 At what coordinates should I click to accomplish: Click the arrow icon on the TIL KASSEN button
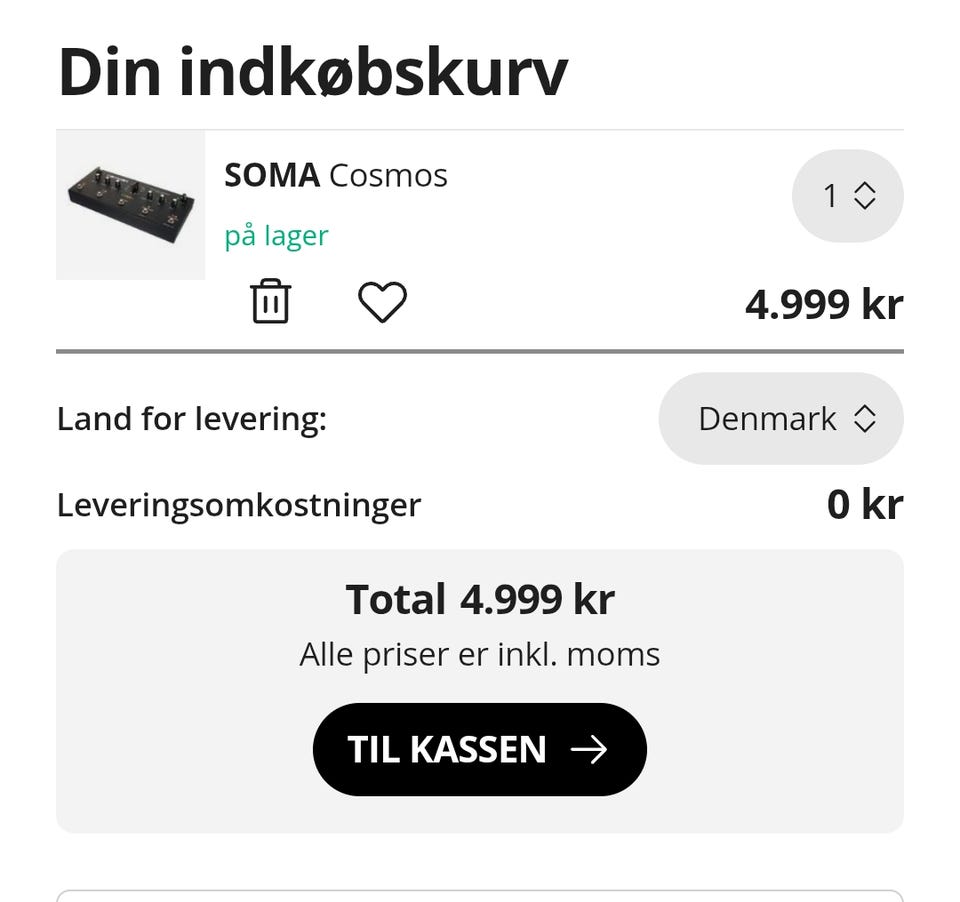[x=589, y=750]
